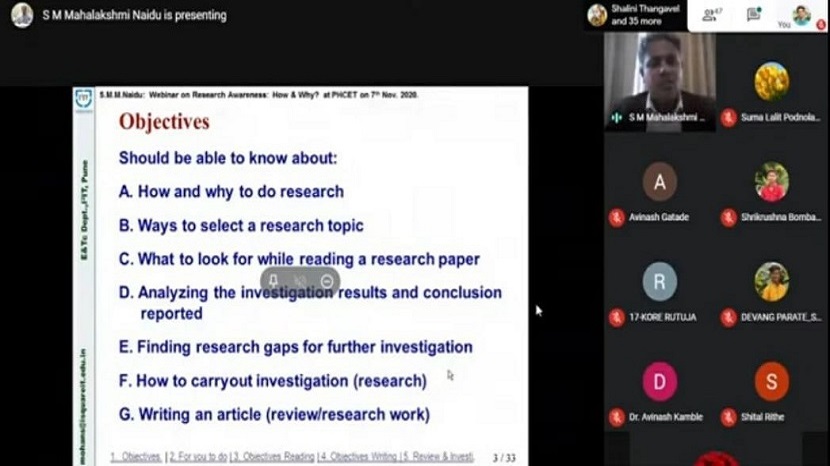The width and height of the screenshot is (830, 466).
Task: Click the presenter avatar beside 'is presenting'
Action: [22, 15]
